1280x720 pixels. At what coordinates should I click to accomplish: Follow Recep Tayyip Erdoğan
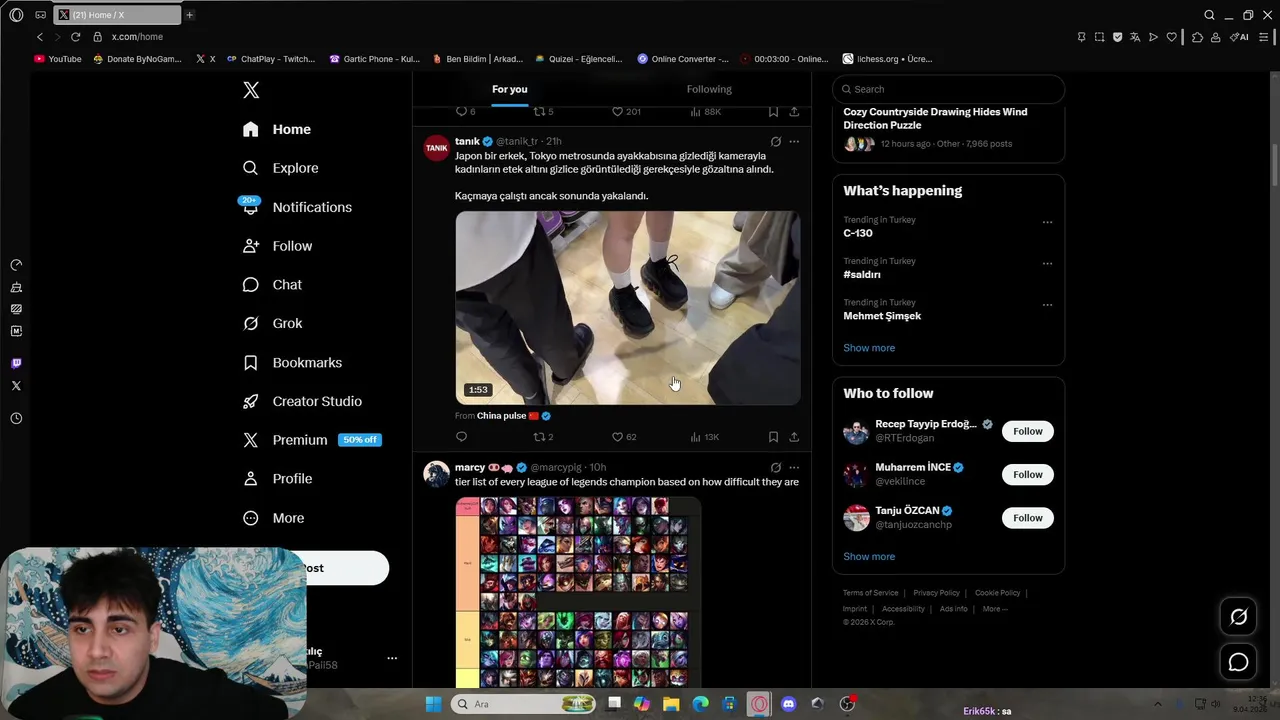click(x=1028, y=431)
